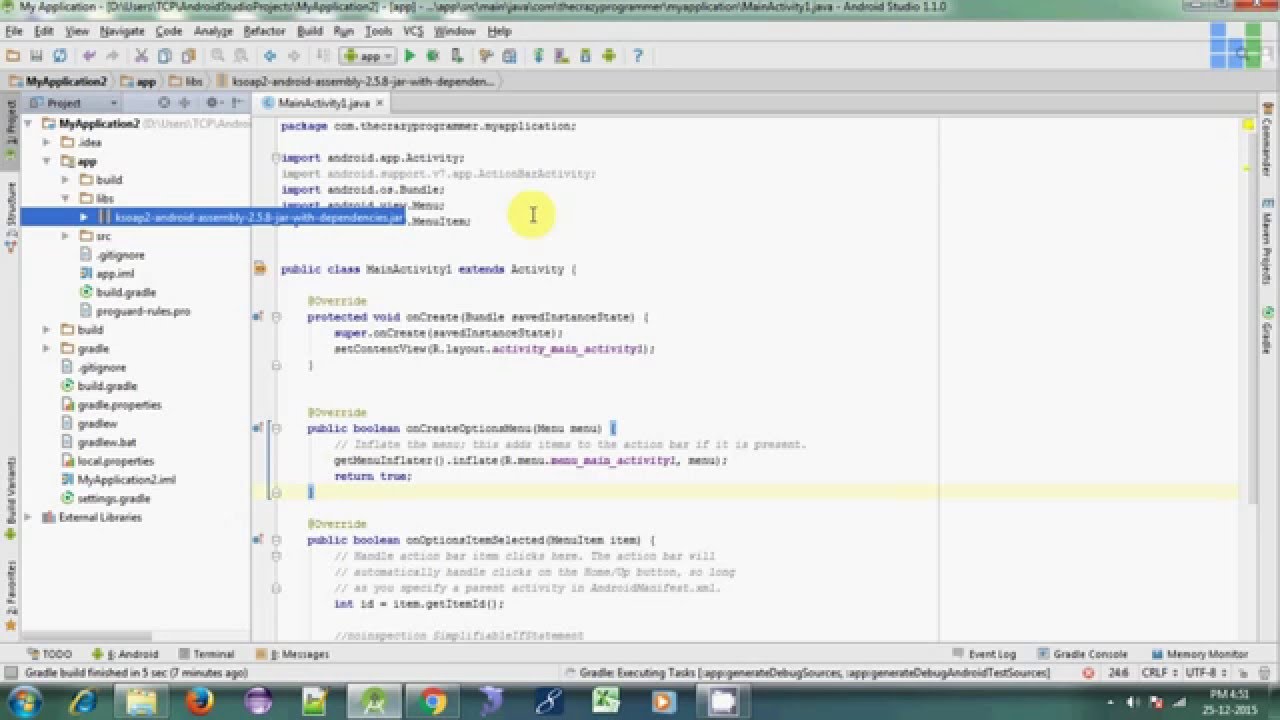The image size is (1280, 720).
Task: Click the Paste toolbar icon
Action: pos(187,56)
